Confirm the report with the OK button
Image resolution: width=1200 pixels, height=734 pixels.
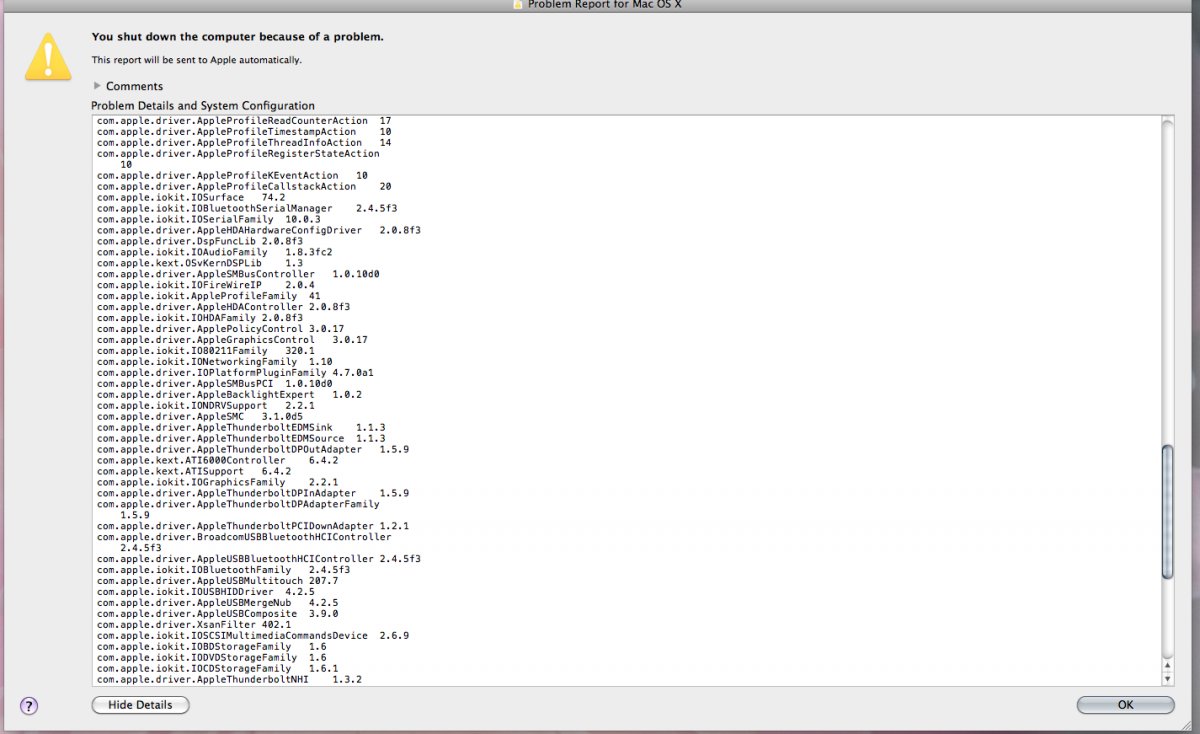pos(1126,705)
